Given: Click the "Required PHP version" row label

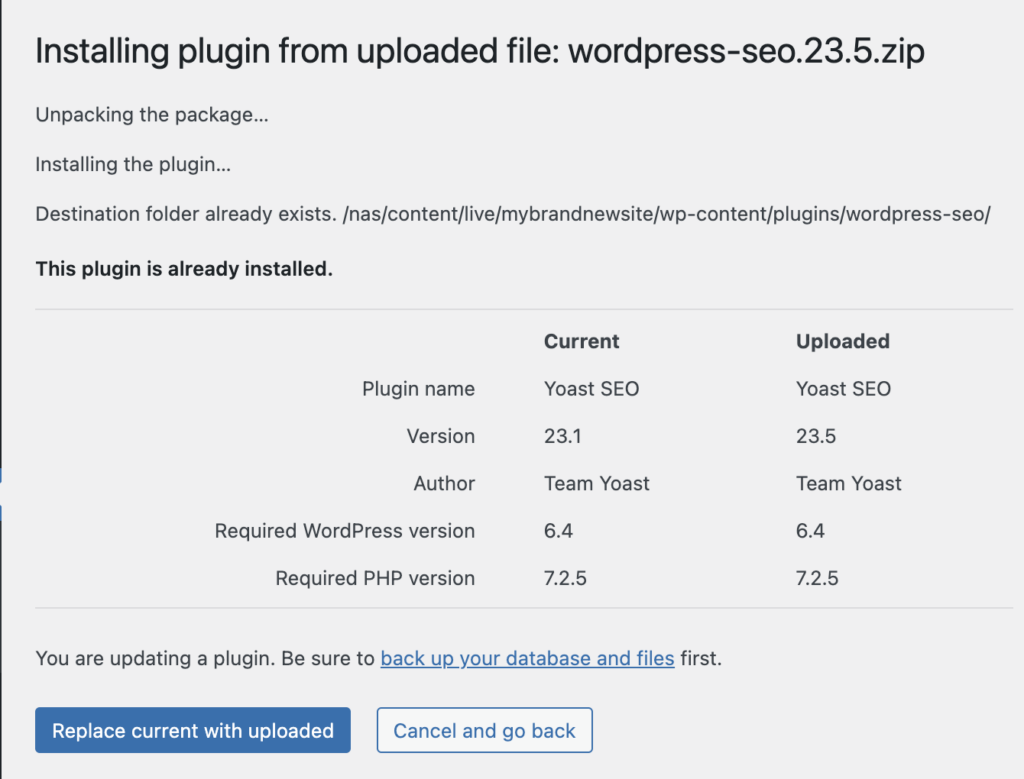Looking at the screenshot, I should [374, 578].
